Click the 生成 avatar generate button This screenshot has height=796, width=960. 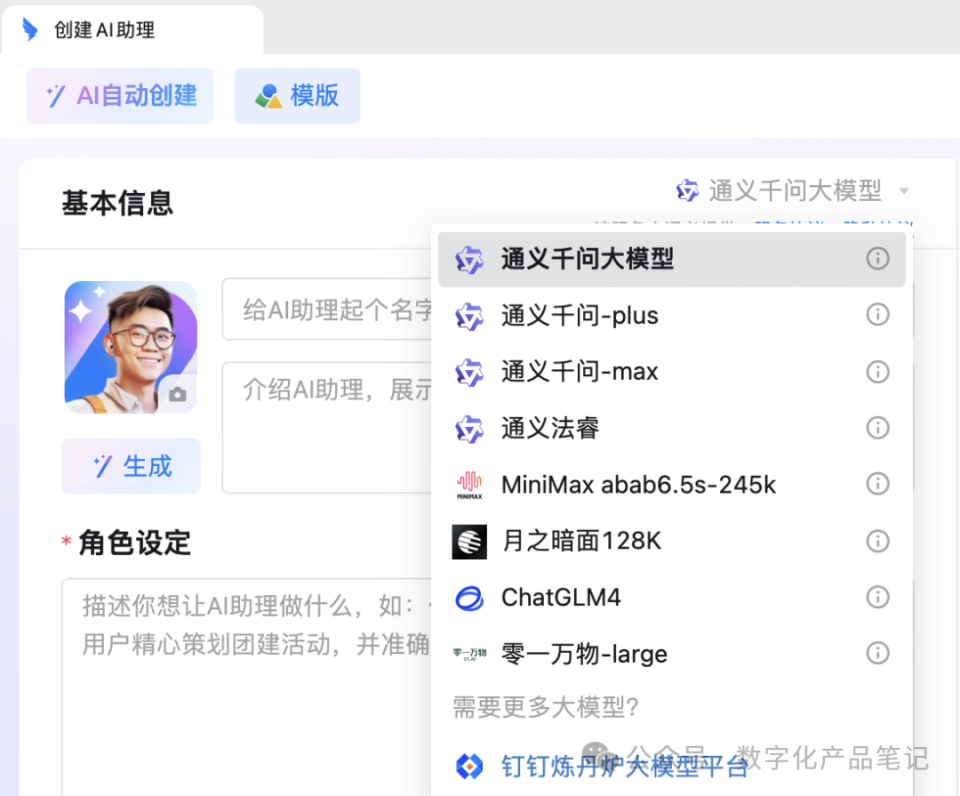point(131,466)
